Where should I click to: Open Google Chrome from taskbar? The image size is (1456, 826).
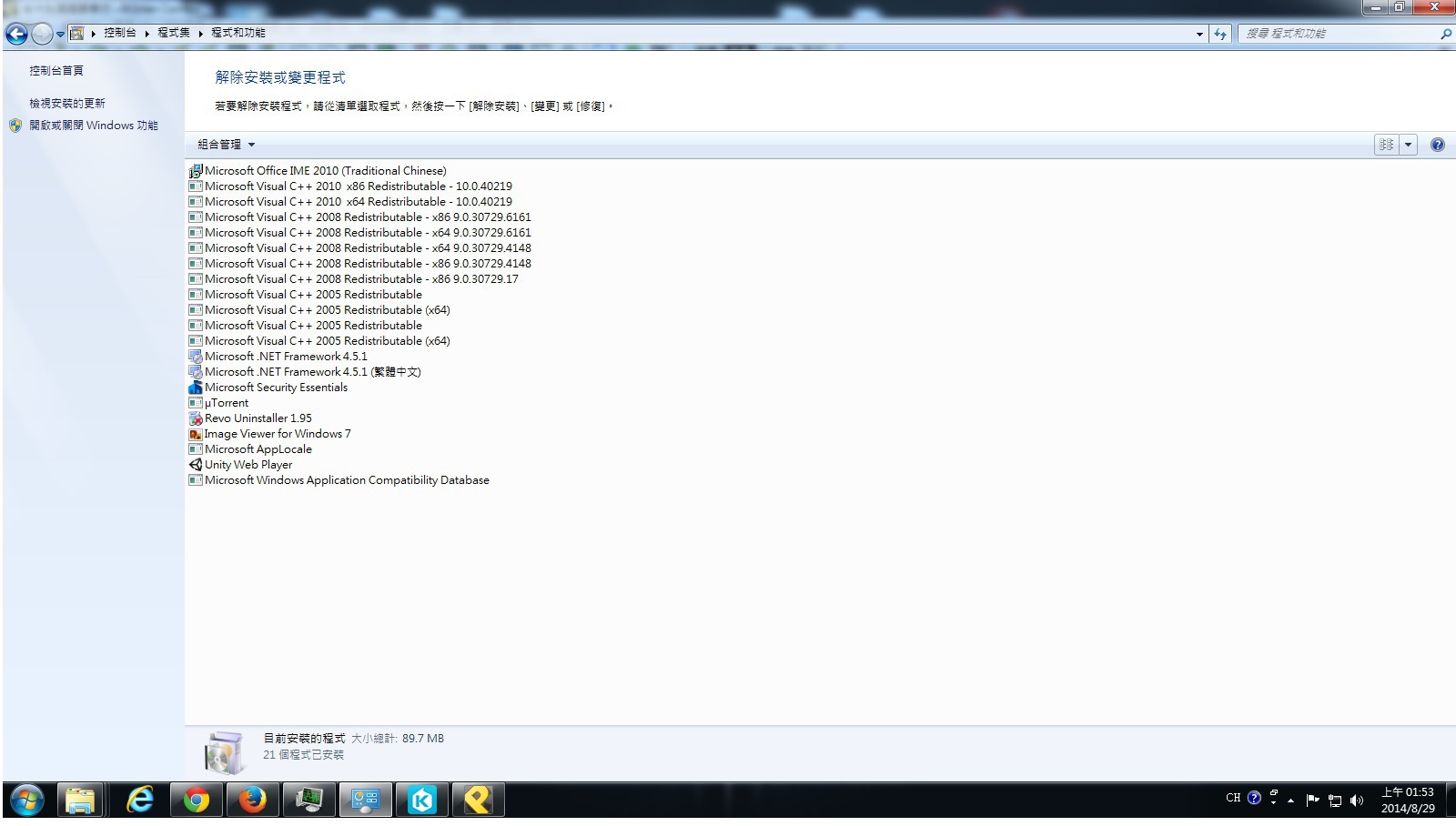click(197, 801)
